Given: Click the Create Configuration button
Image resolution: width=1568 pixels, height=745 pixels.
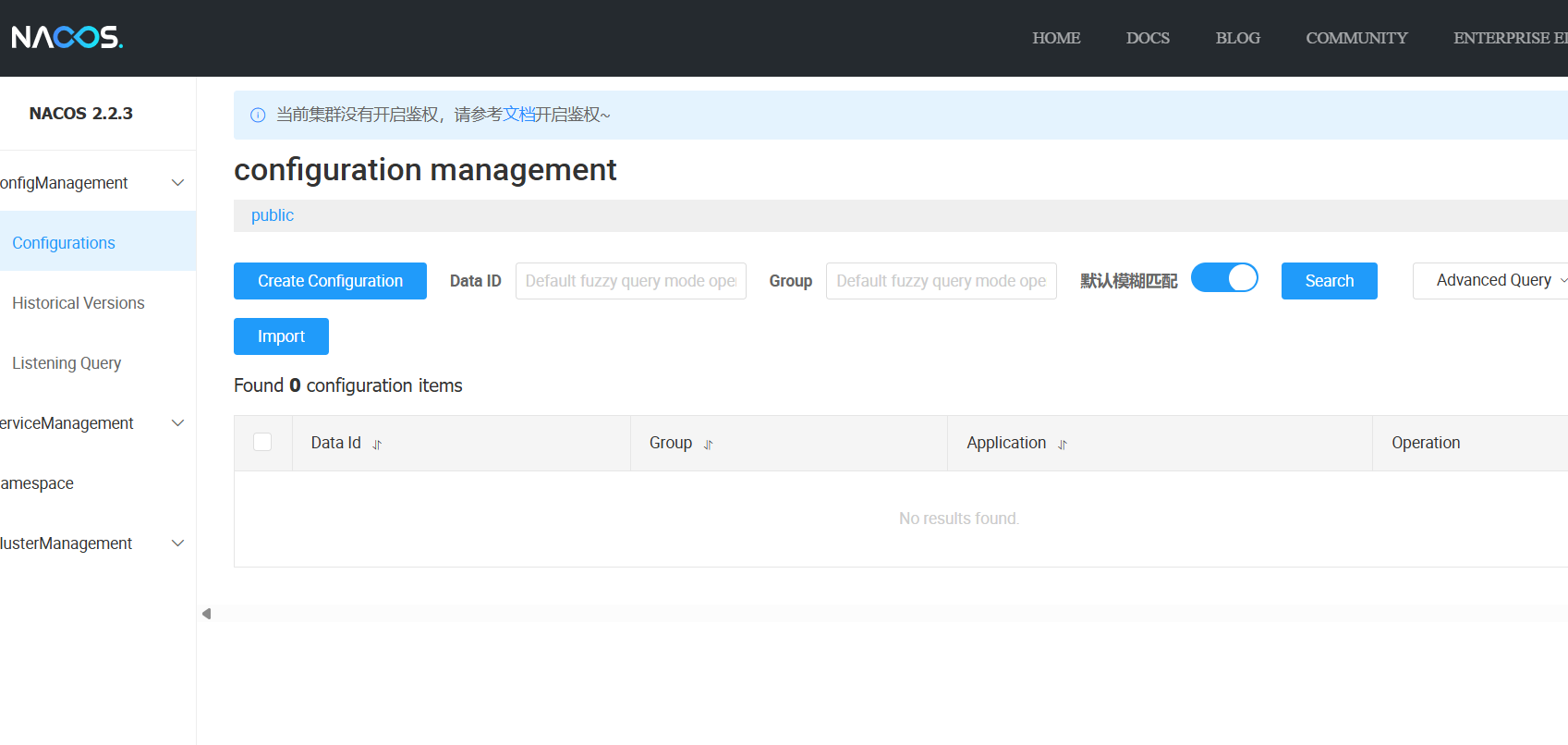Looking at the screenshot, I should [x=330, y=281].
